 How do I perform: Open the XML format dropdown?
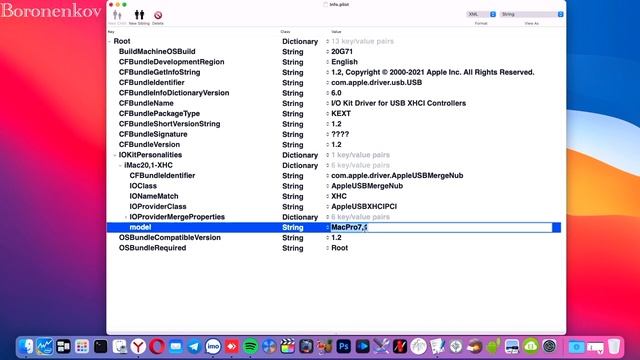pos(481,14)
